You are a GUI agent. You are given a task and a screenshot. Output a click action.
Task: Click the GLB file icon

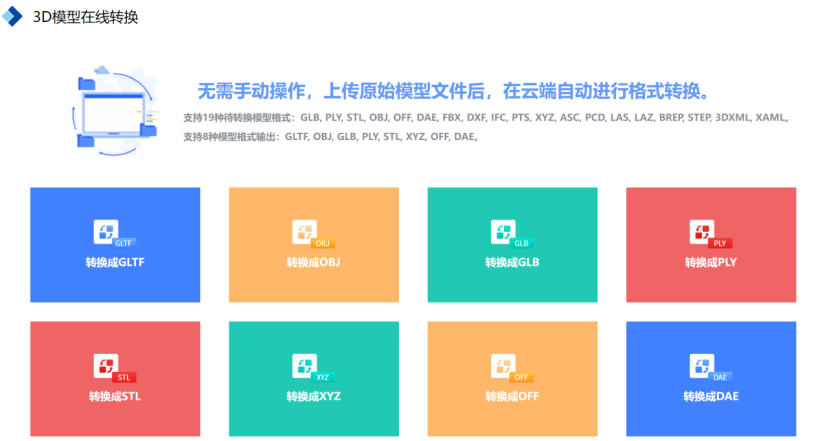click(x=506, y=233)
